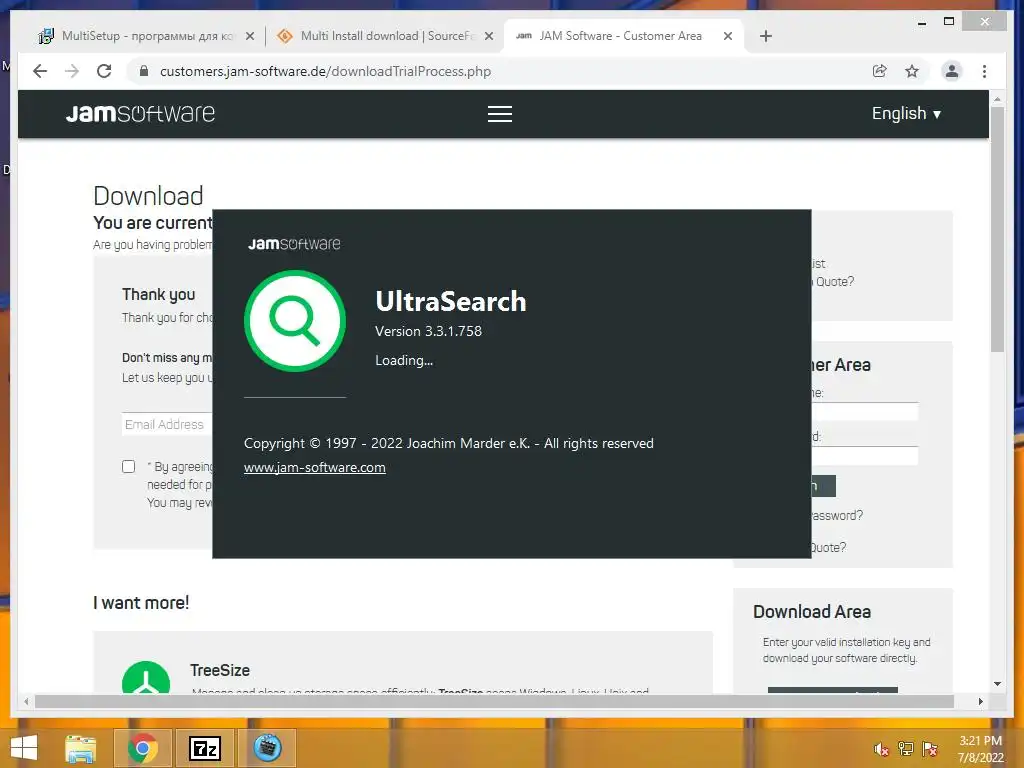This screenshot has height=768, width=1024.
Task: Click the 'I want more!' heading
Action: click(141, 603)
